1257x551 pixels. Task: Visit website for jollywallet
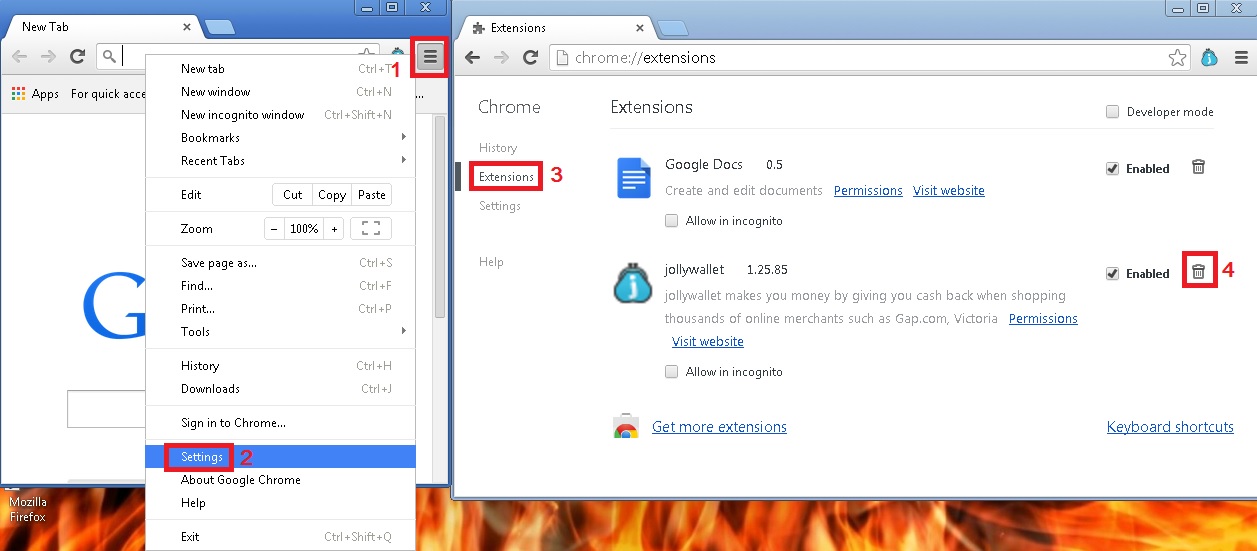point(708,342)
